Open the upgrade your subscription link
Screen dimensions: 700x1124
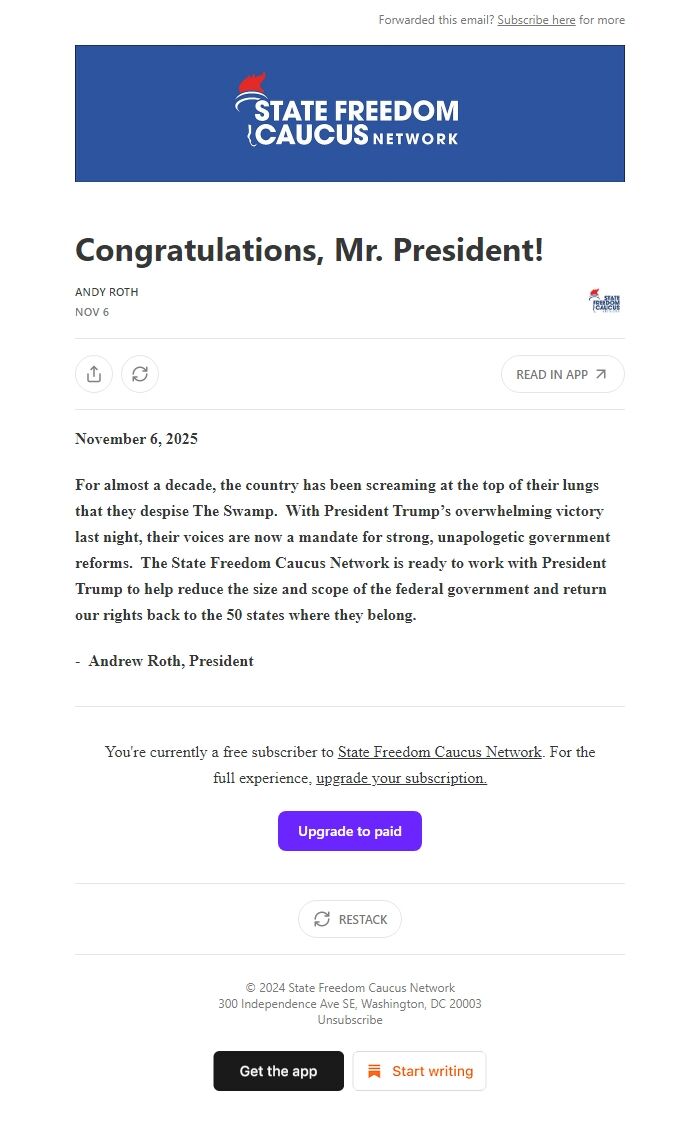pyautogui.click(x=401, y=777)
